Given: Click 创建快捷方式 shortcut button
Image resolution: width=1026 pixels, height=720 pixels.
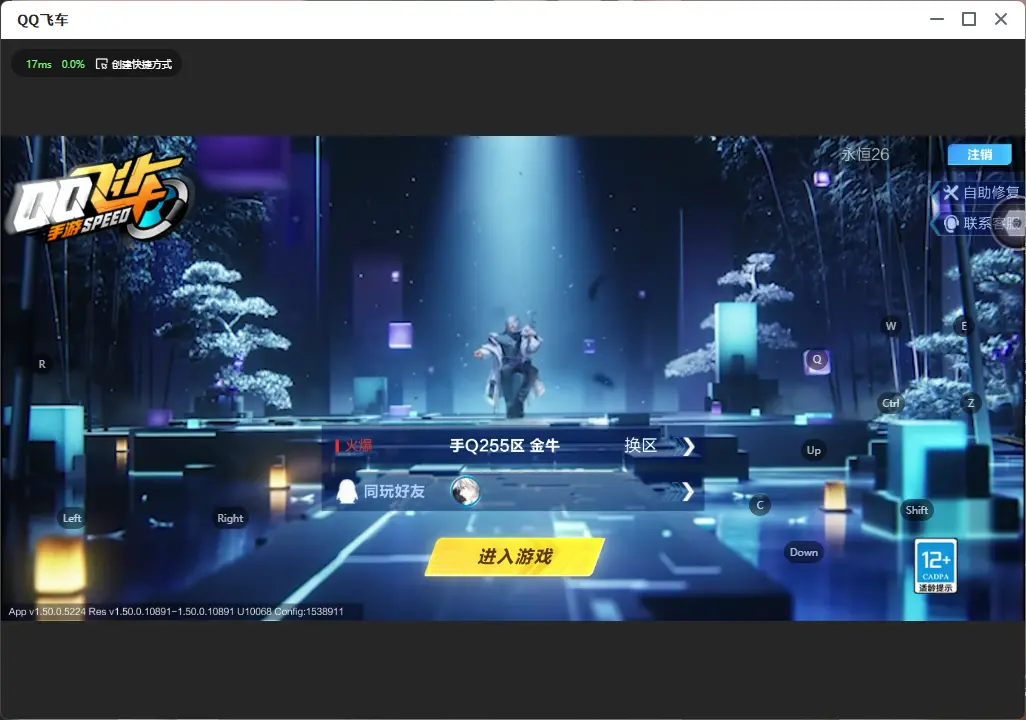Looking at the screenshot, I should click(x=134, y=64).
